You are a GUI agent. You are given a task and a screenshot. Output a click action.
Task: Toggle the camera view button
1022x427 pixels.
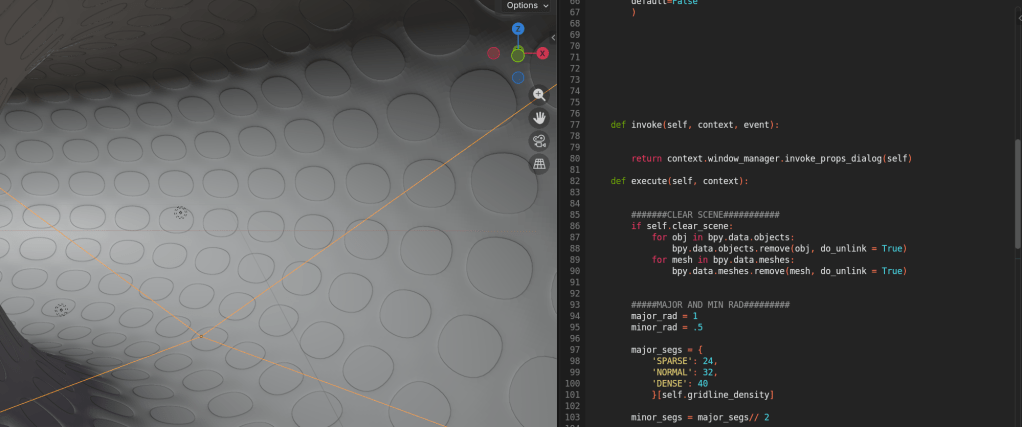click(539, 141)
